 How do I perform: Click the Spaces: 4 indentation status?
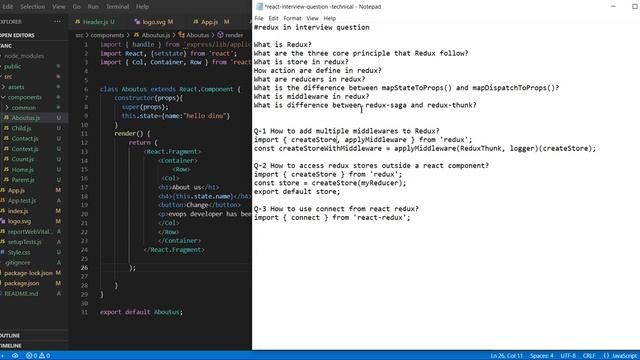coord(542,356)
